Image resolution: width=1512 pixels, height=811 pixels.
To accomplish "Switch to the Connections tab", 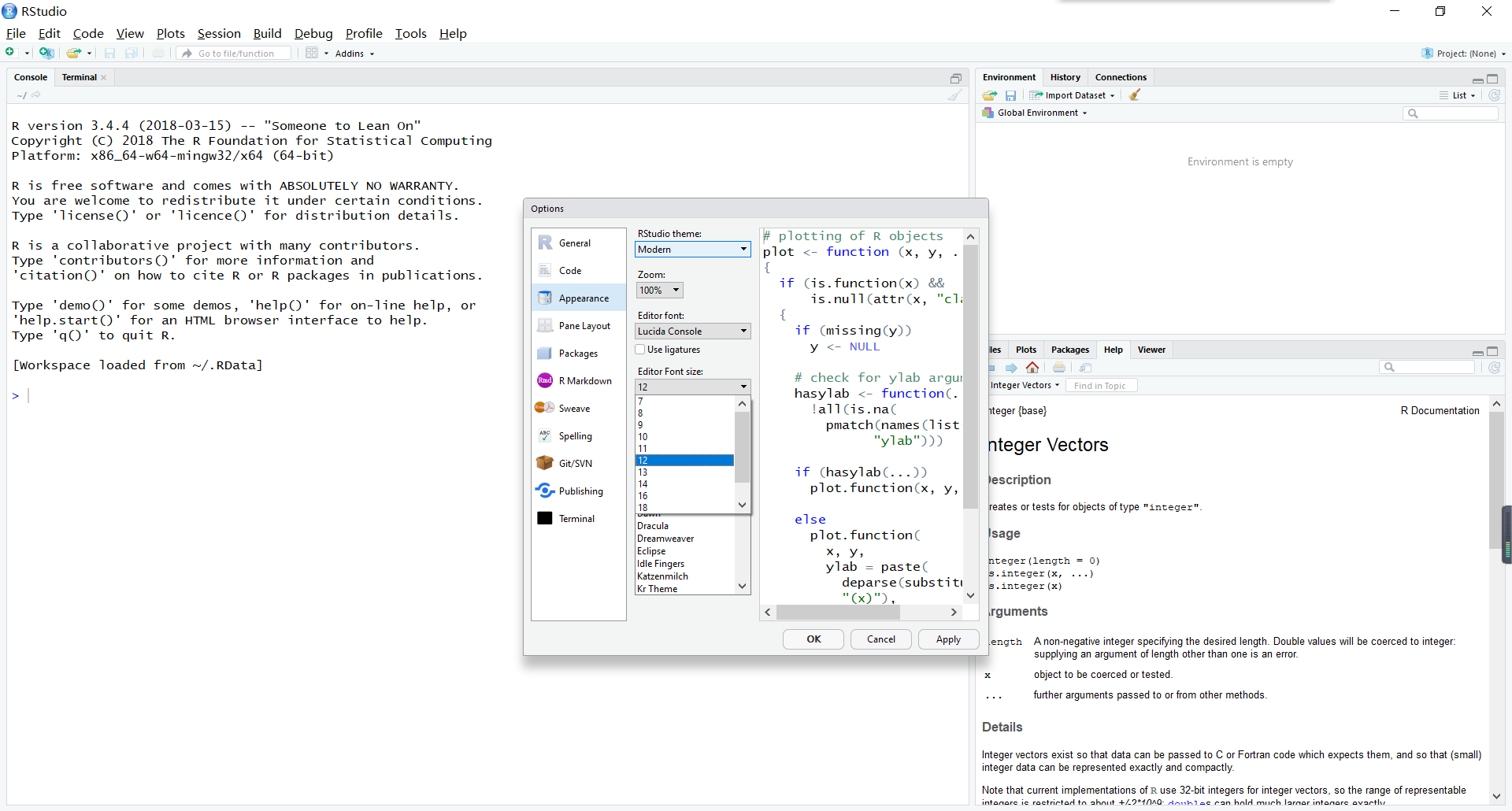I will pyautogui.click(x=1121, y=77).
